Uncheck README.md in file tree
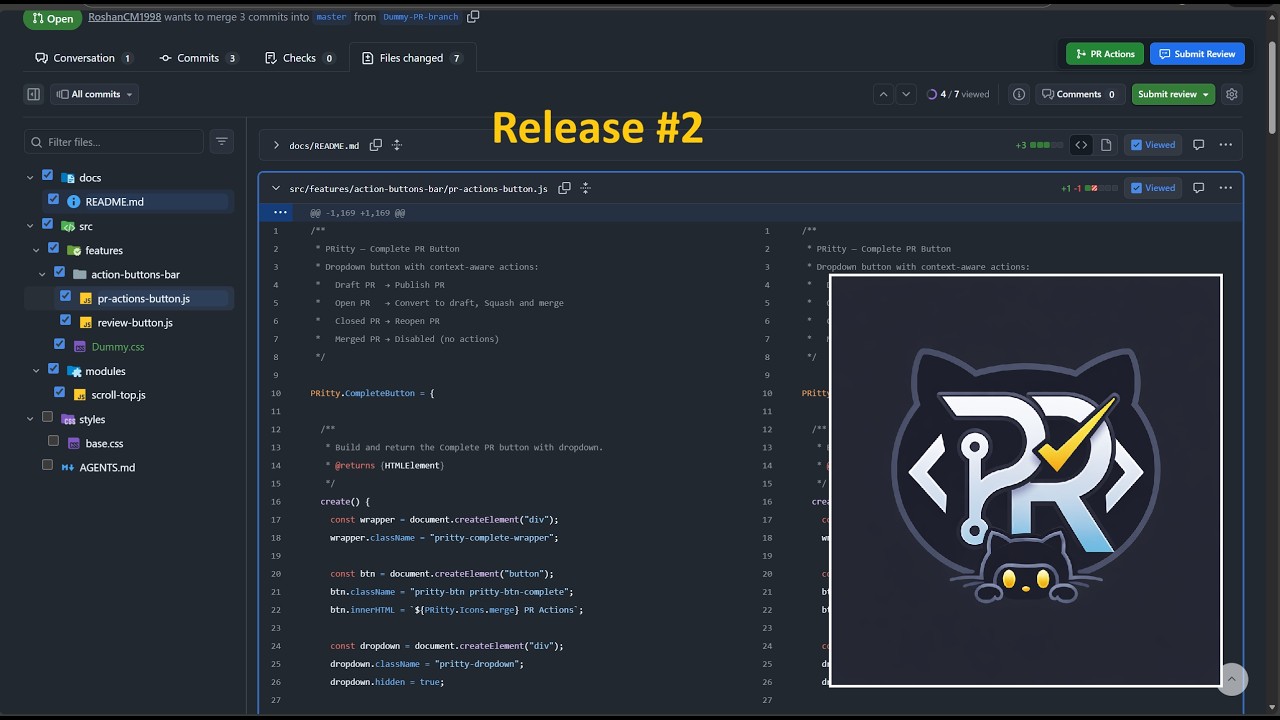This screenshot has width=1280, height=720. [x=53, y=200]
